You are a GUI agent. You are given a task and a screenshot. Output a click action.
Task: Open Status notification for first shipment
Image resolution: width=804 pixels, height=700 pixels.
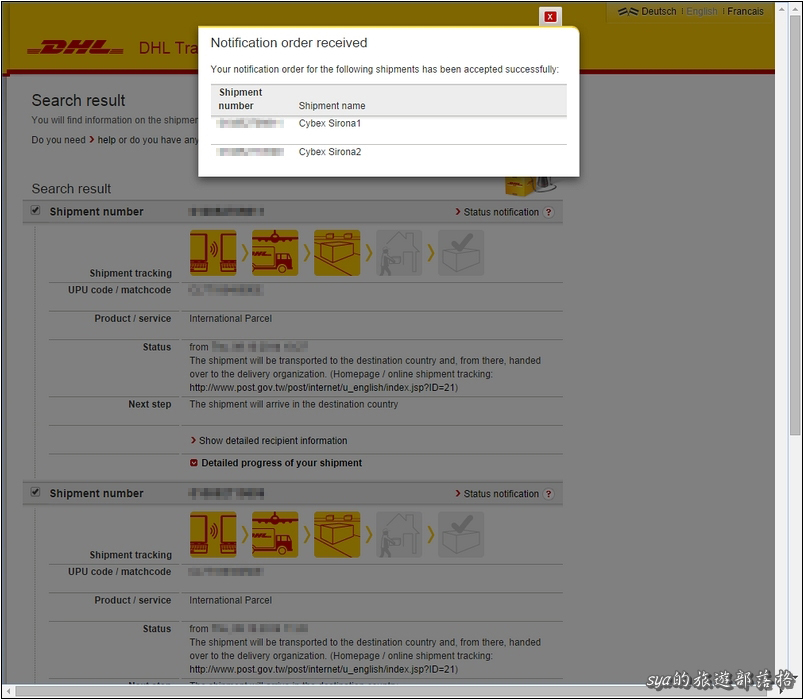(501, 212)
